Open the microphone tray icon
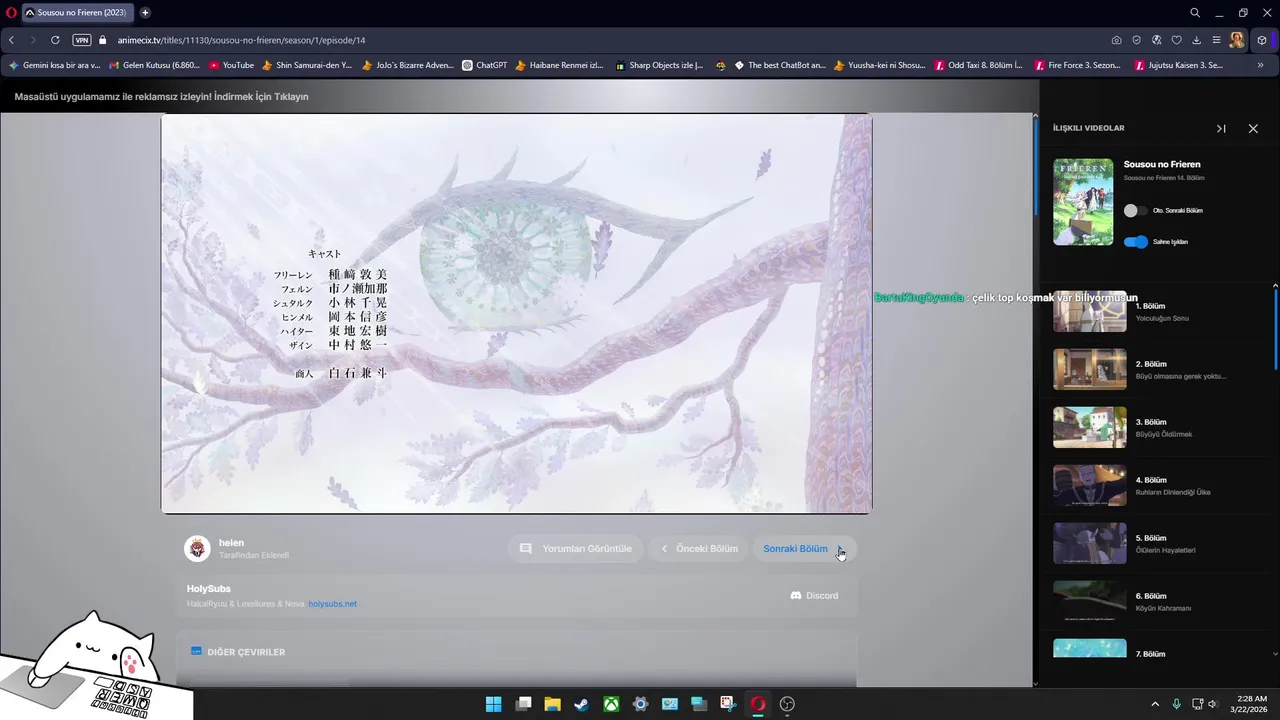The width and height of the screenshot is (1280, 720). coord(1176,704)
